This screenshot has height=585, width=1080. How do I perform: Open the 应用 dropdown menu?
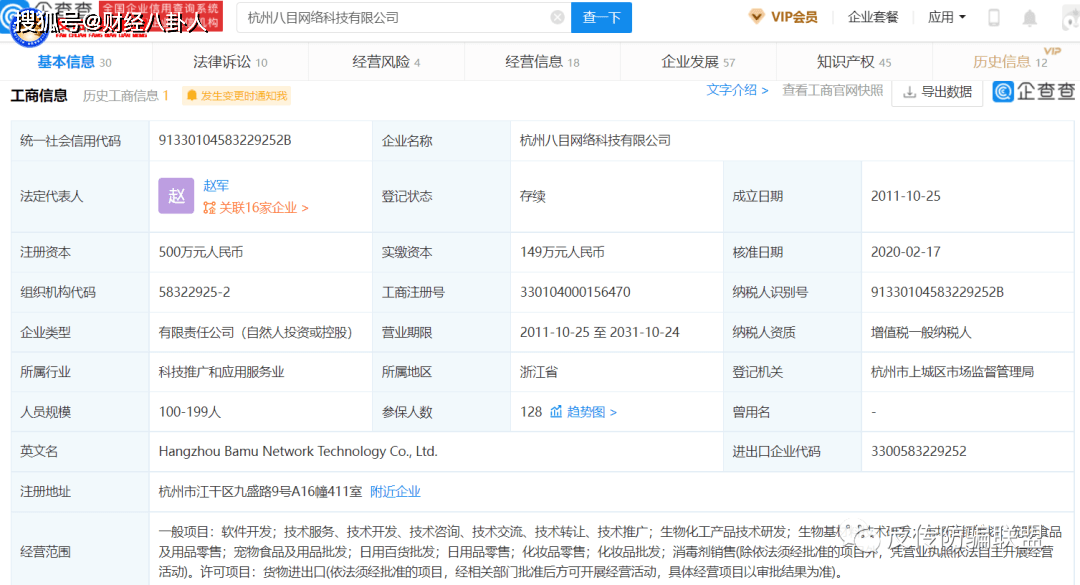[x=946, y=17]
